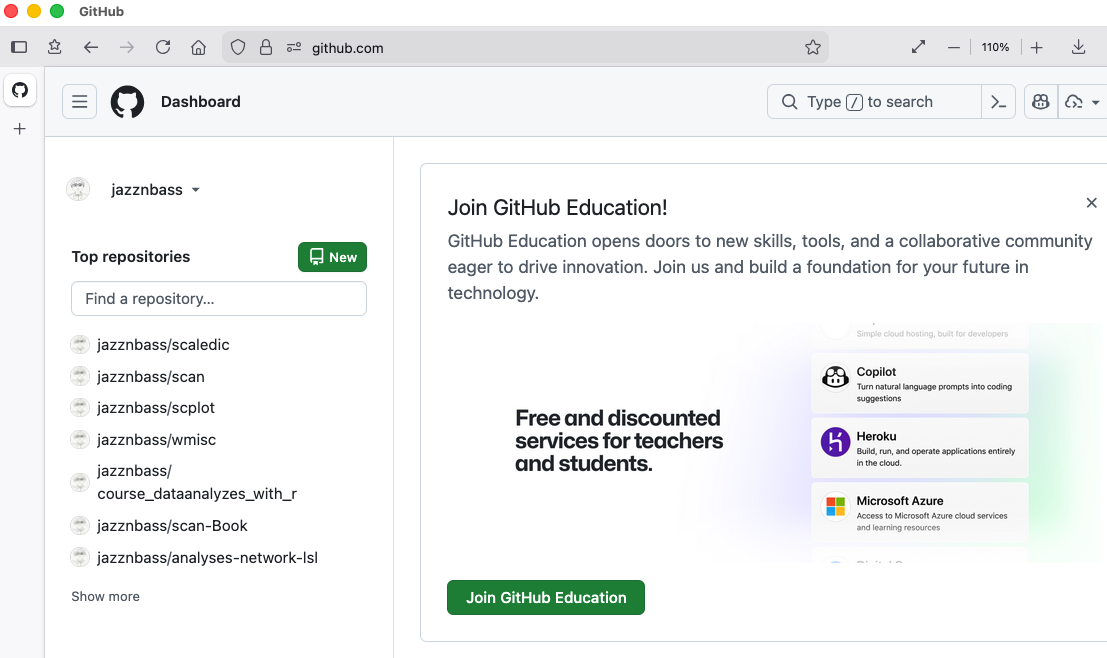Screen dimensions: 1107x658
Task: Open the command palette icon
Action: pyautogui.click(x=998, y=102)
